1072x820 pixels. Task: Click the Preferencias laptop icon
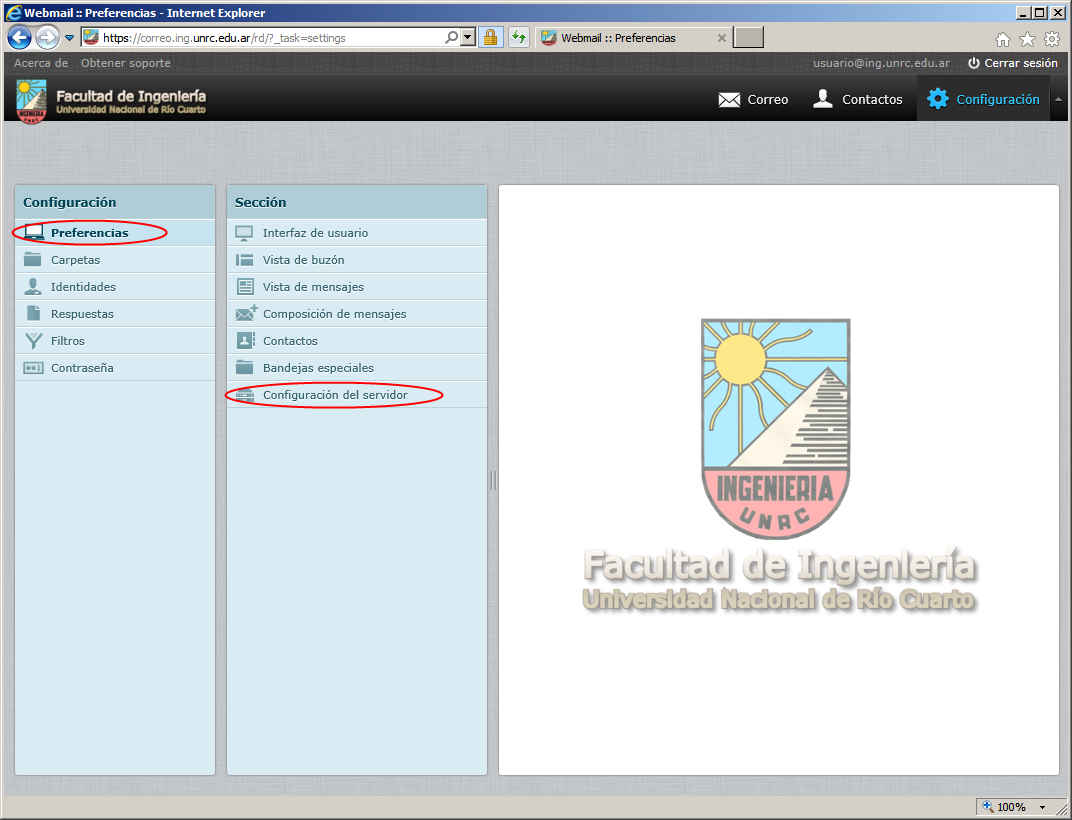click(x=34, y=233)
